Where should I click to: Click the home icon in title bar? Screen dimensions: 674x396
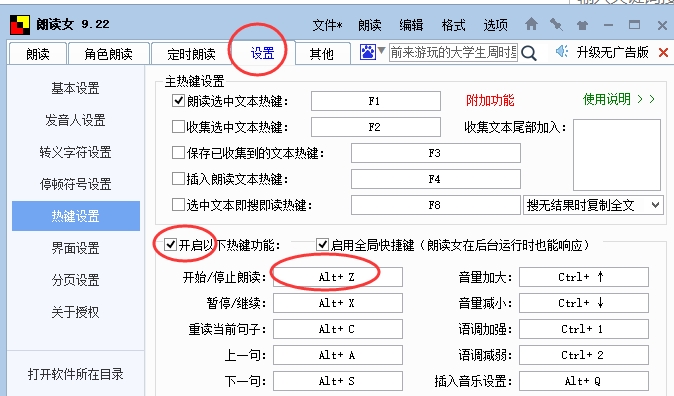tap(531, 24)
